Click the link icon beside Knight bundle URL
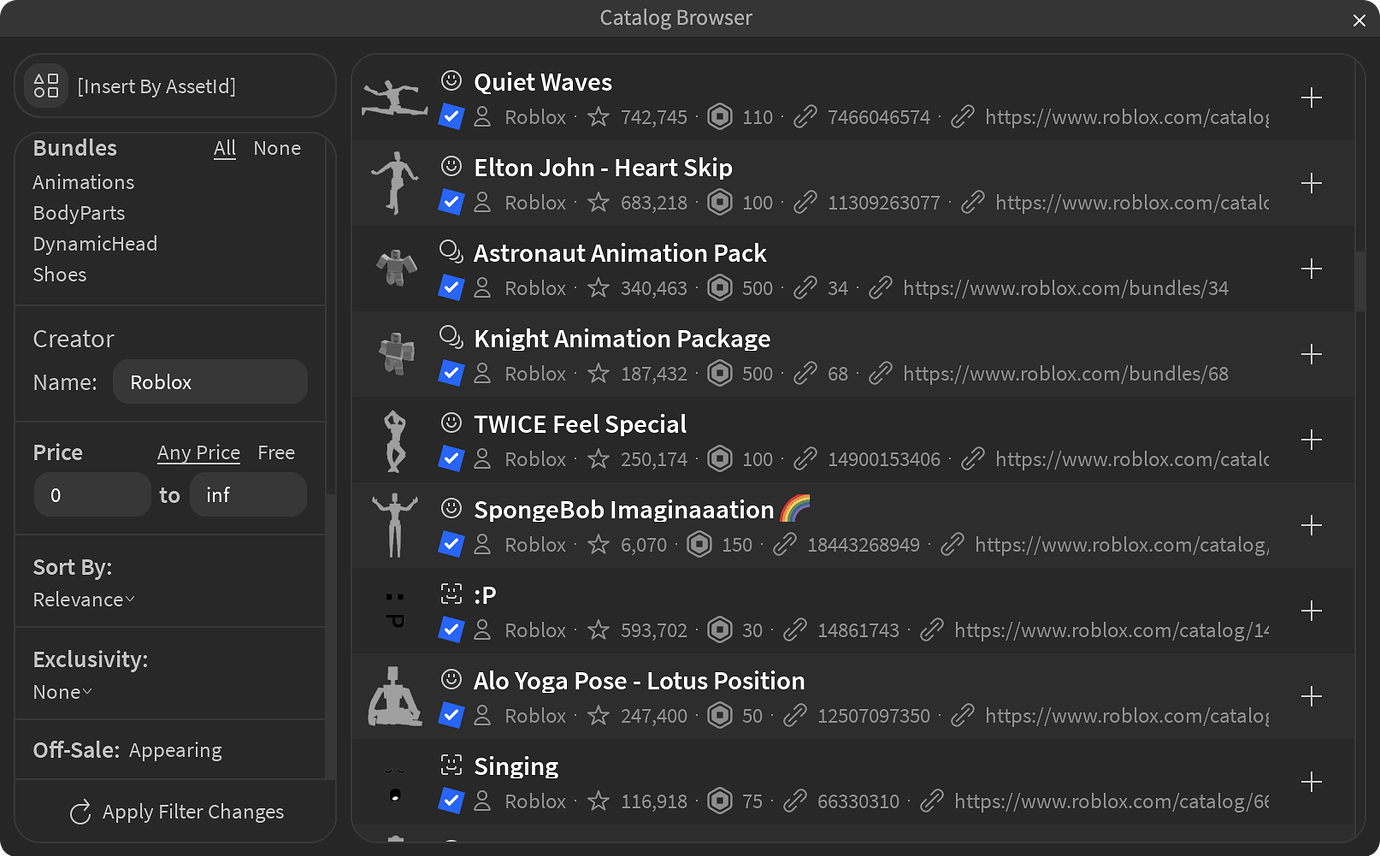Screen dimensions: 1380x856 pyautogui.click(x=880, y=374)
